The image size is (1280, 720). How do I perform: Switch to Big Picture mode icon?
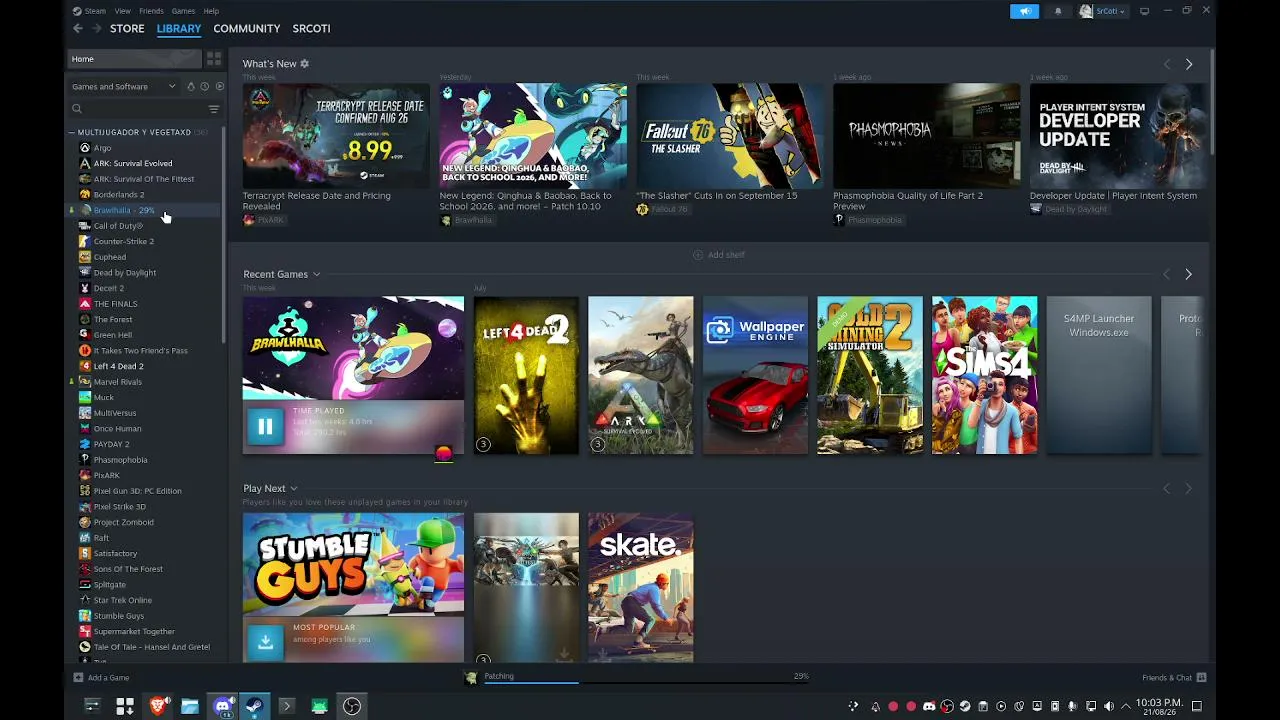(x=1144, y=11)
